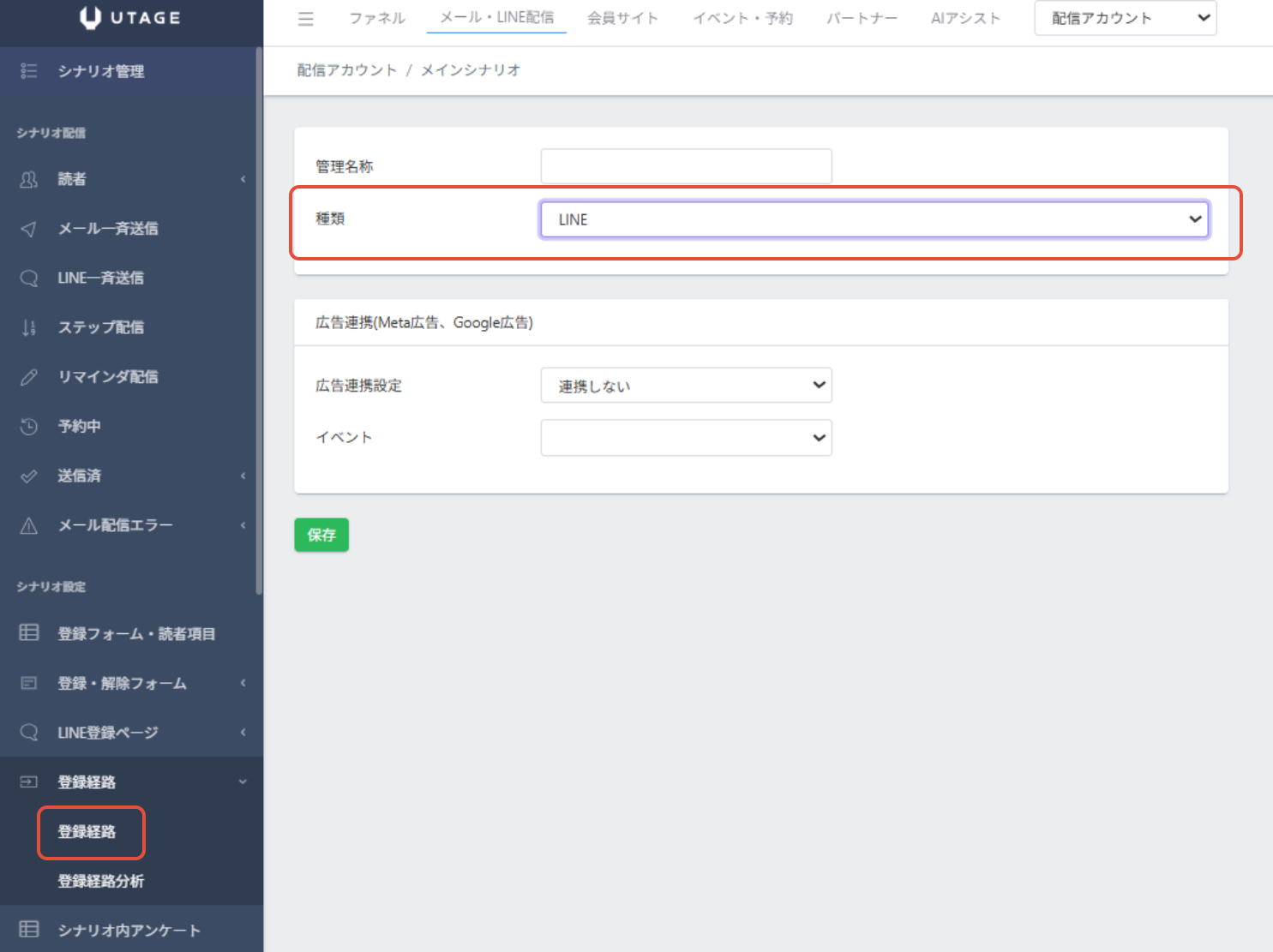Click the メール一斉送信 paper plane icon

(x=29, y=229)
